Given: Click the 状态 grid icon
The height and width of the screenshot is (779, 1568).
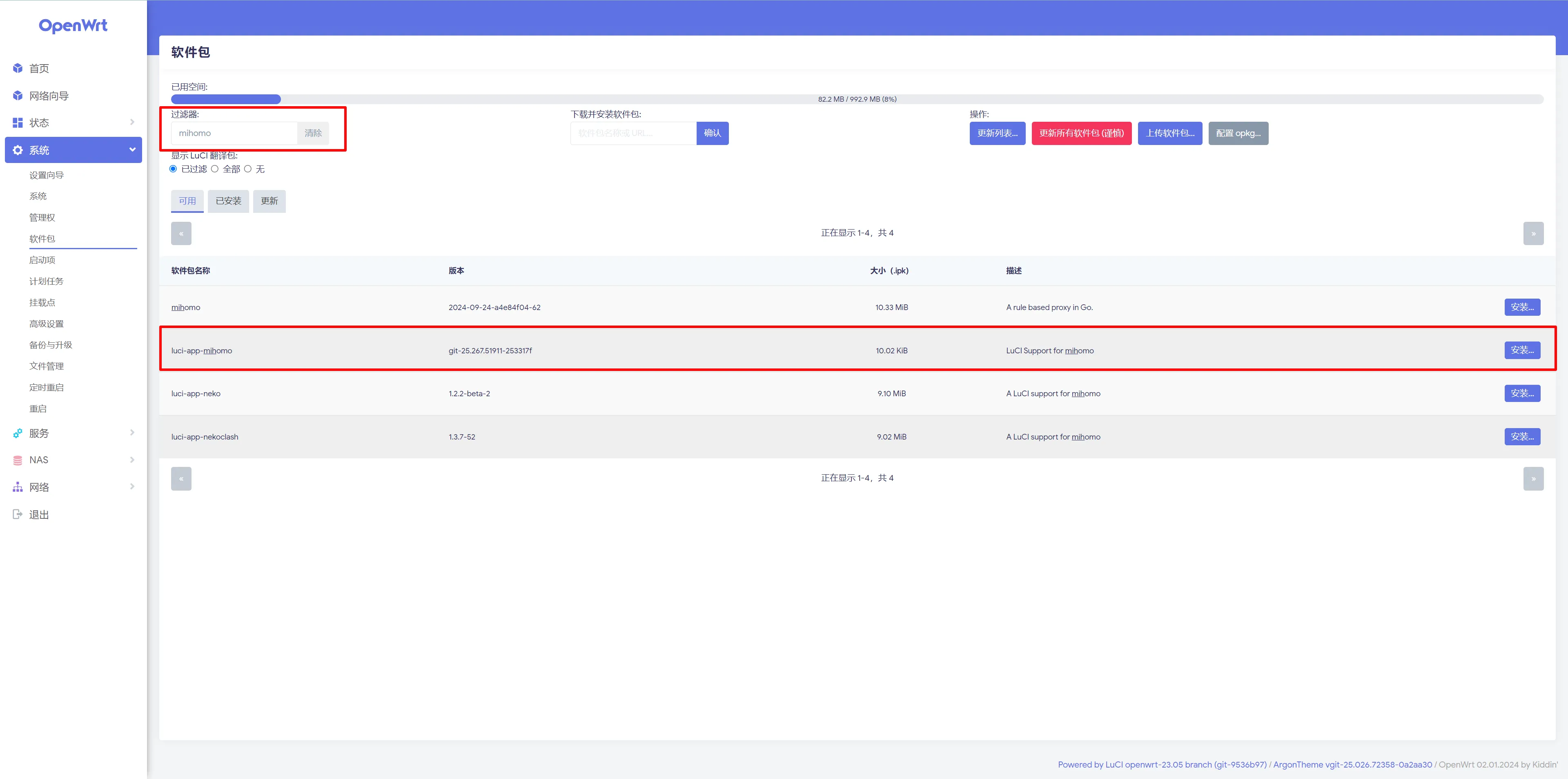Looking at the screenshot, I should 18,123.
